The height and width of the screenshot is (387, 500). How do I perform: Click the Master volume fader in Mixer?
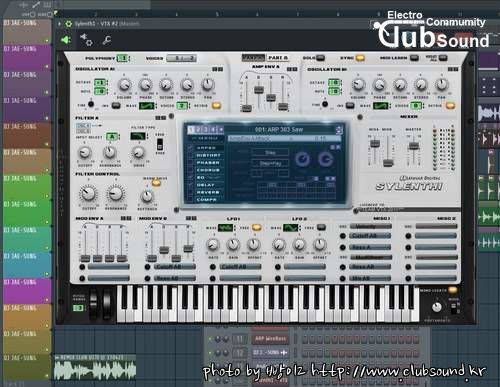[414, 146]
